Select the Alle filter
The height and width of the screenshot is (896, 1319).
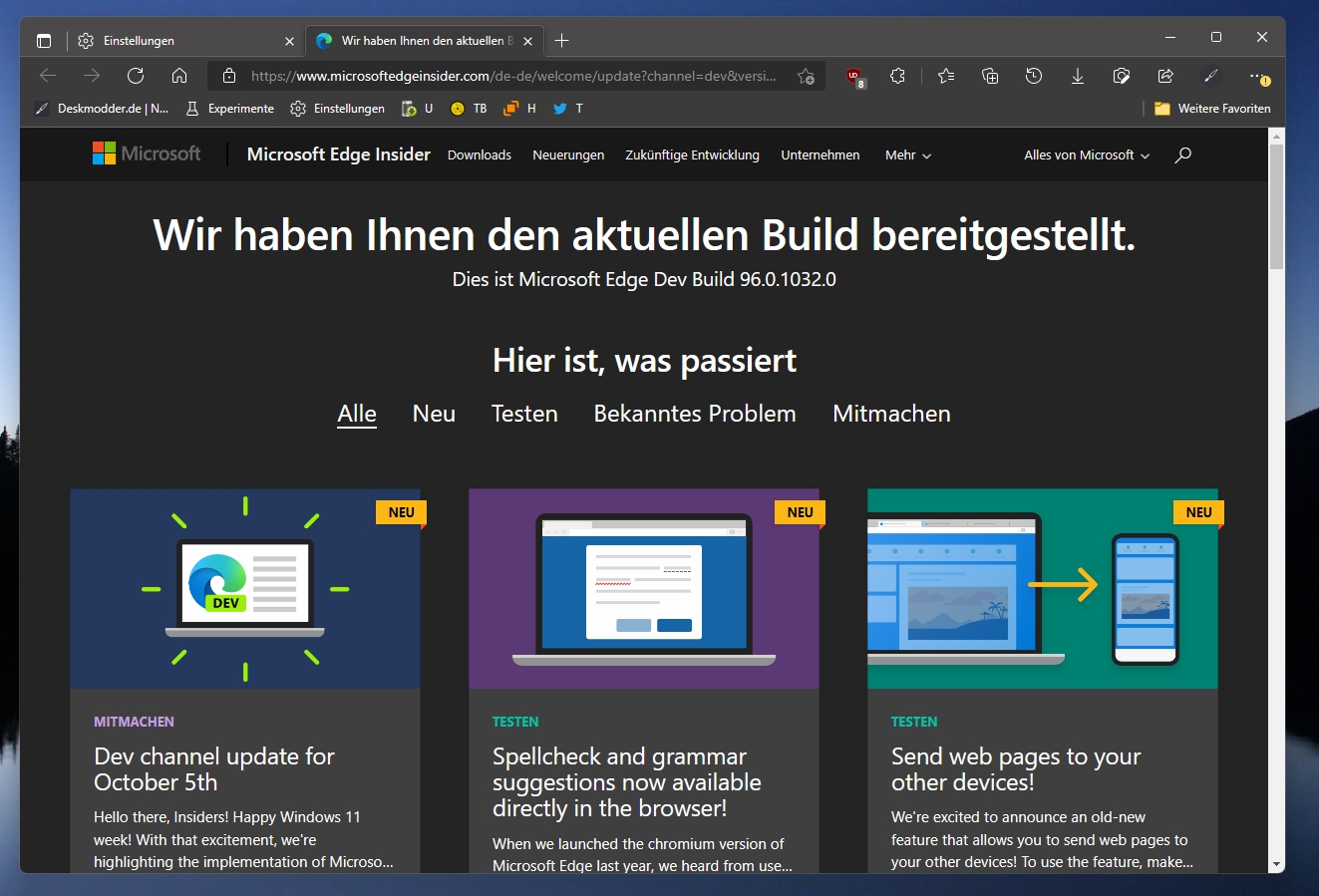point(357,414)
